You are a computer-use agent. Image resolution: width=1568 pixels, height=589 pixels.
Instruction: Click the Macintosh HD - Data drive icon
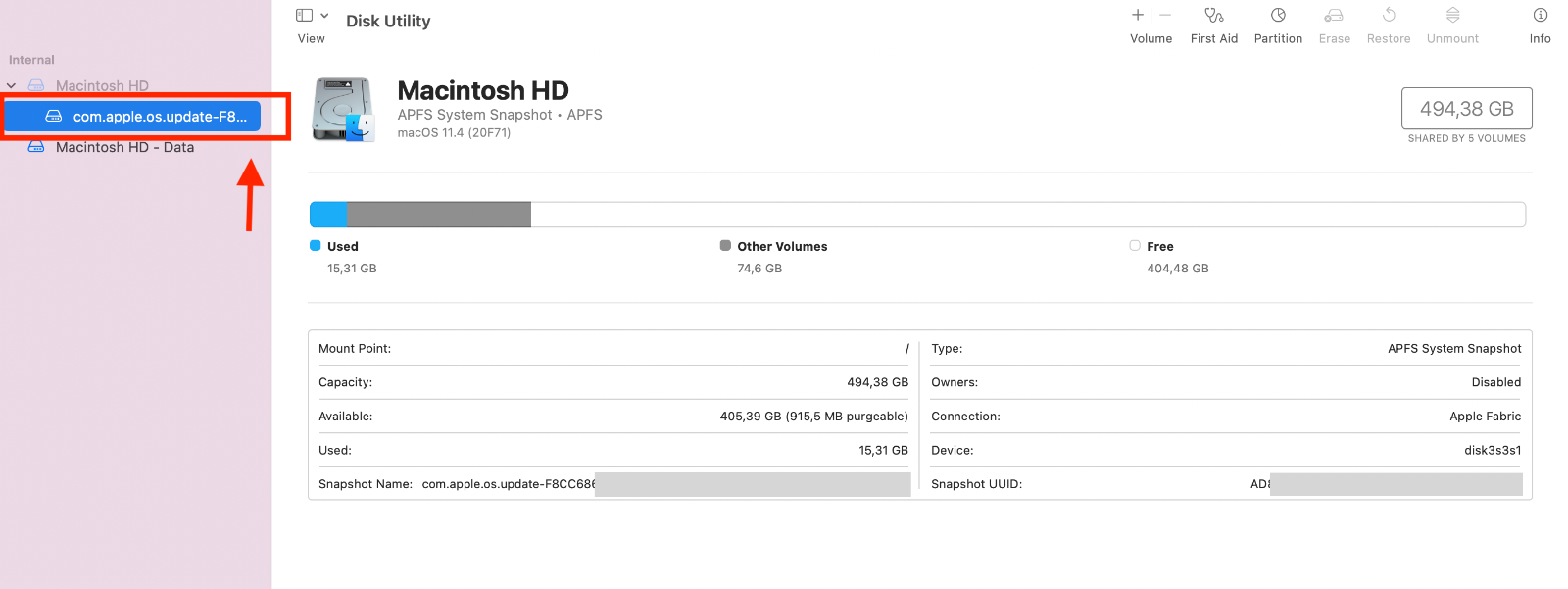(36, 147)
